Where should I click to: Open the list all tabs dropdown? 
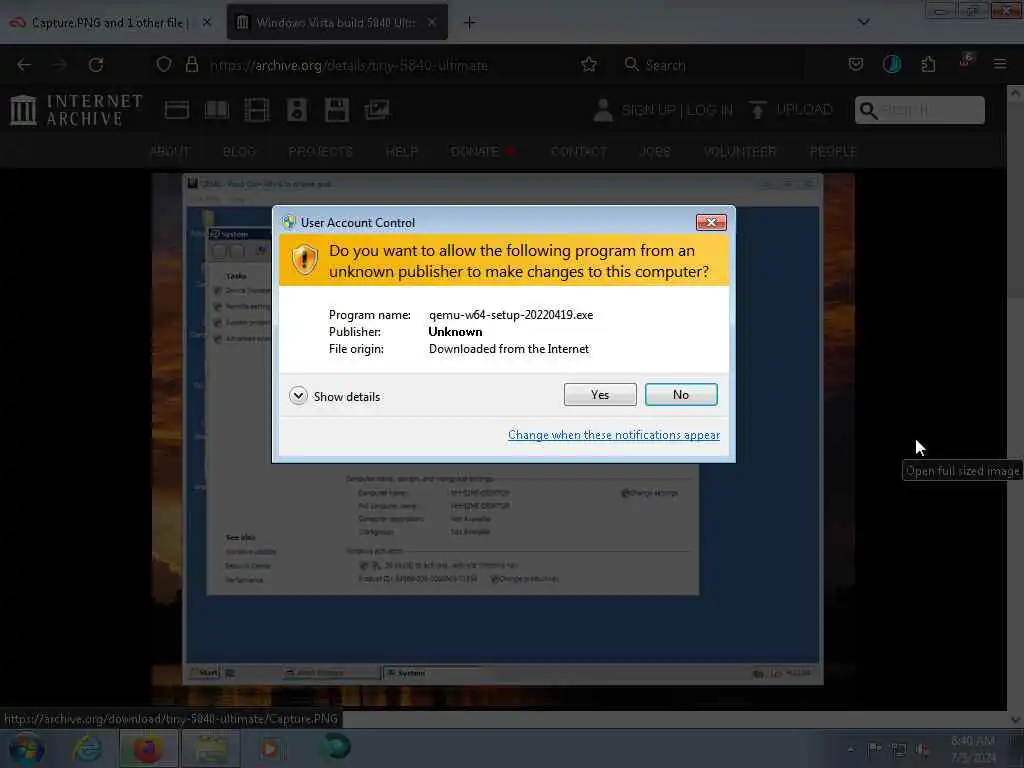coord(863,22)
